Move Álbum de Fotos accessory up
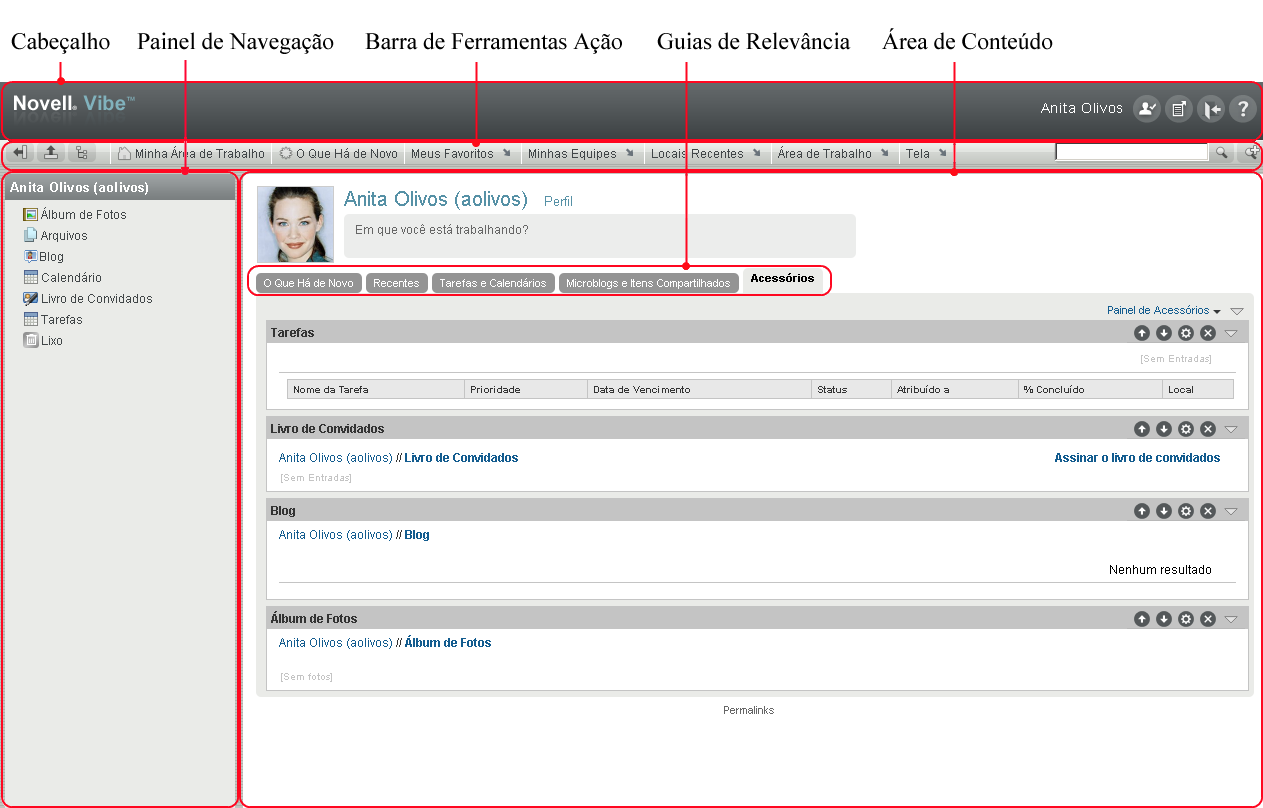The image size is (1263, 808). tap(1142, 619)
